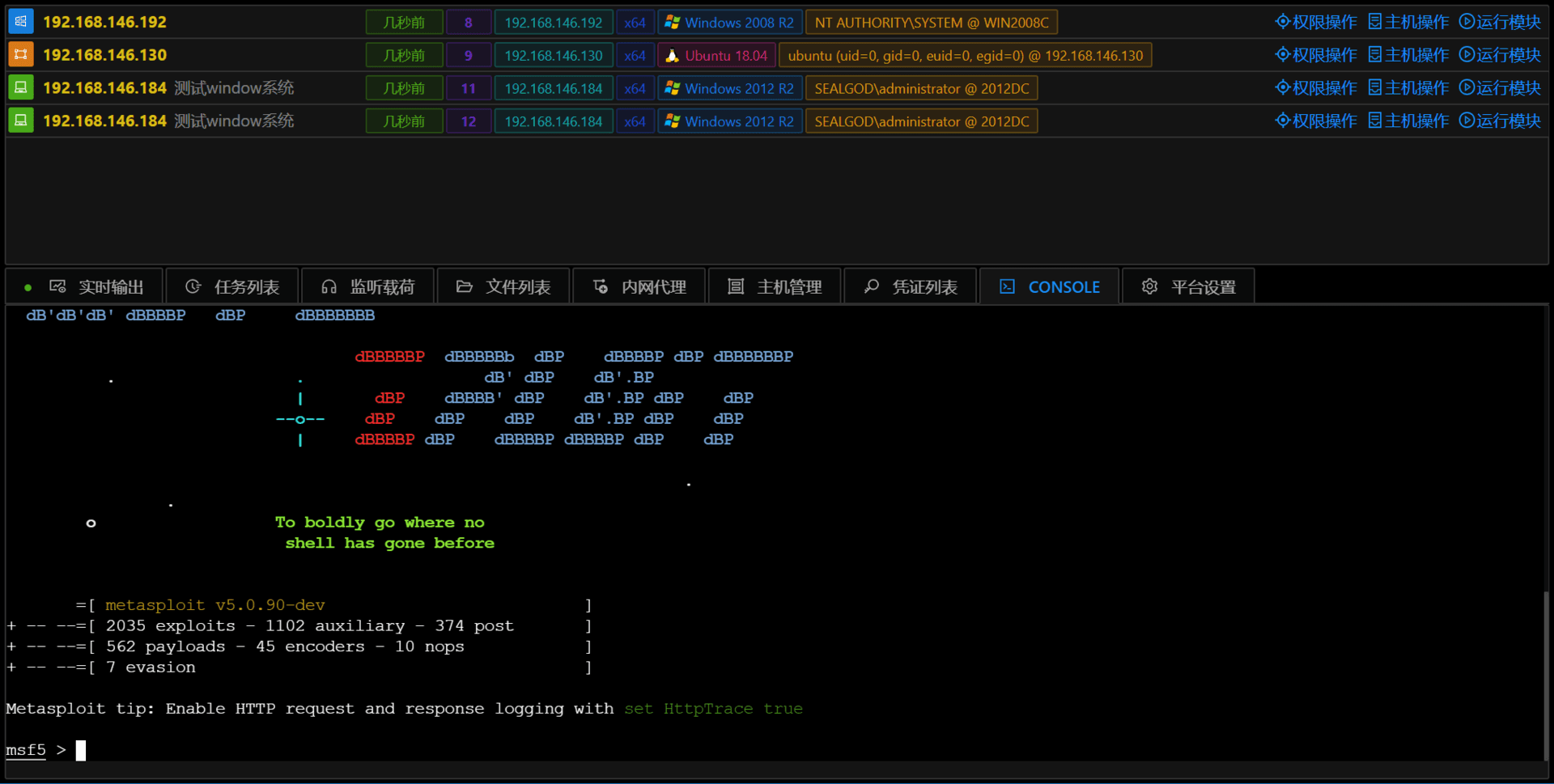Click the clock icon on 任务列表 tab

coord(193,286)
